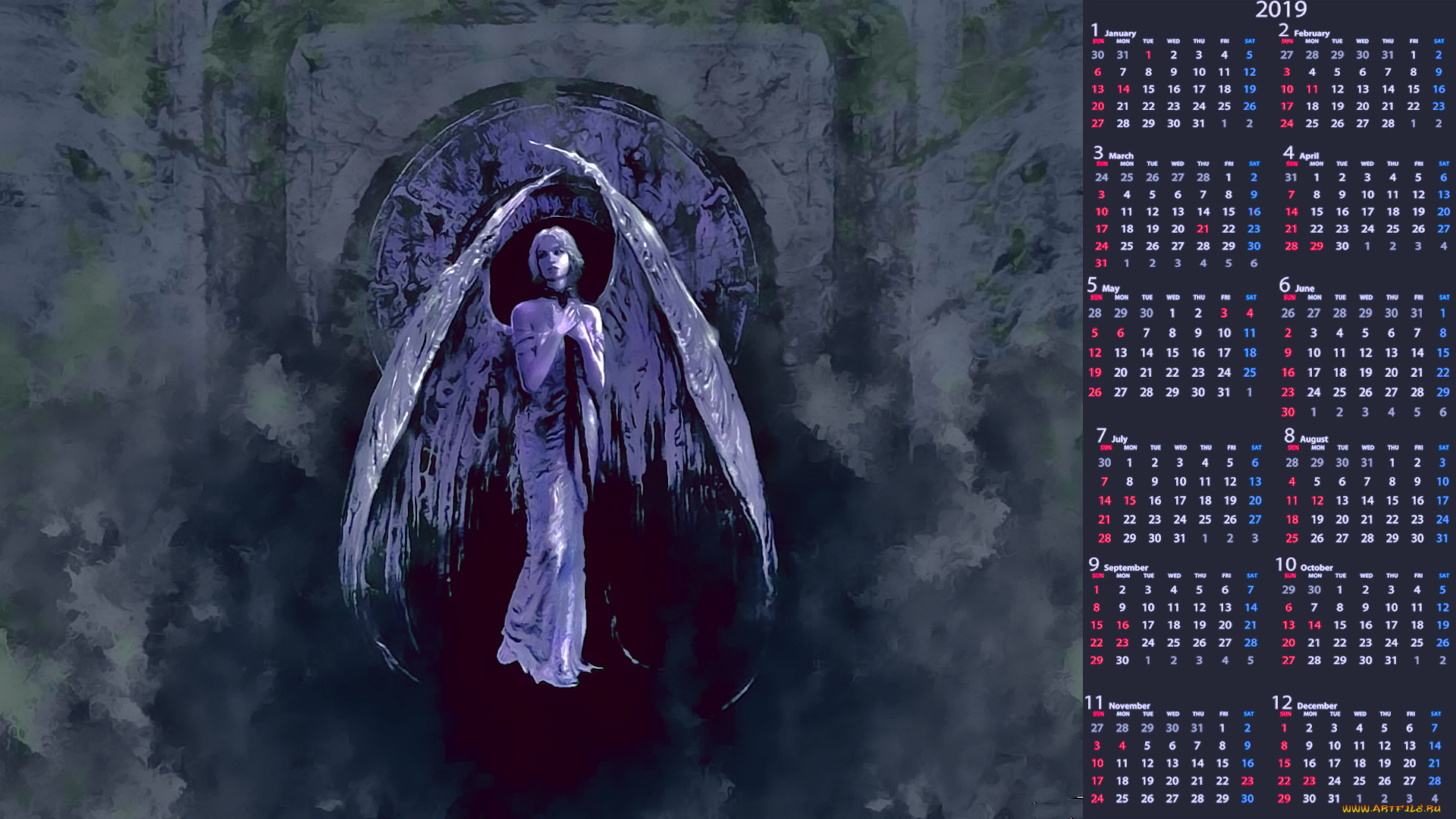Screen dimensions: 1456x819
Task: Select February 11 in the calendar
Action: point(1312,89)
